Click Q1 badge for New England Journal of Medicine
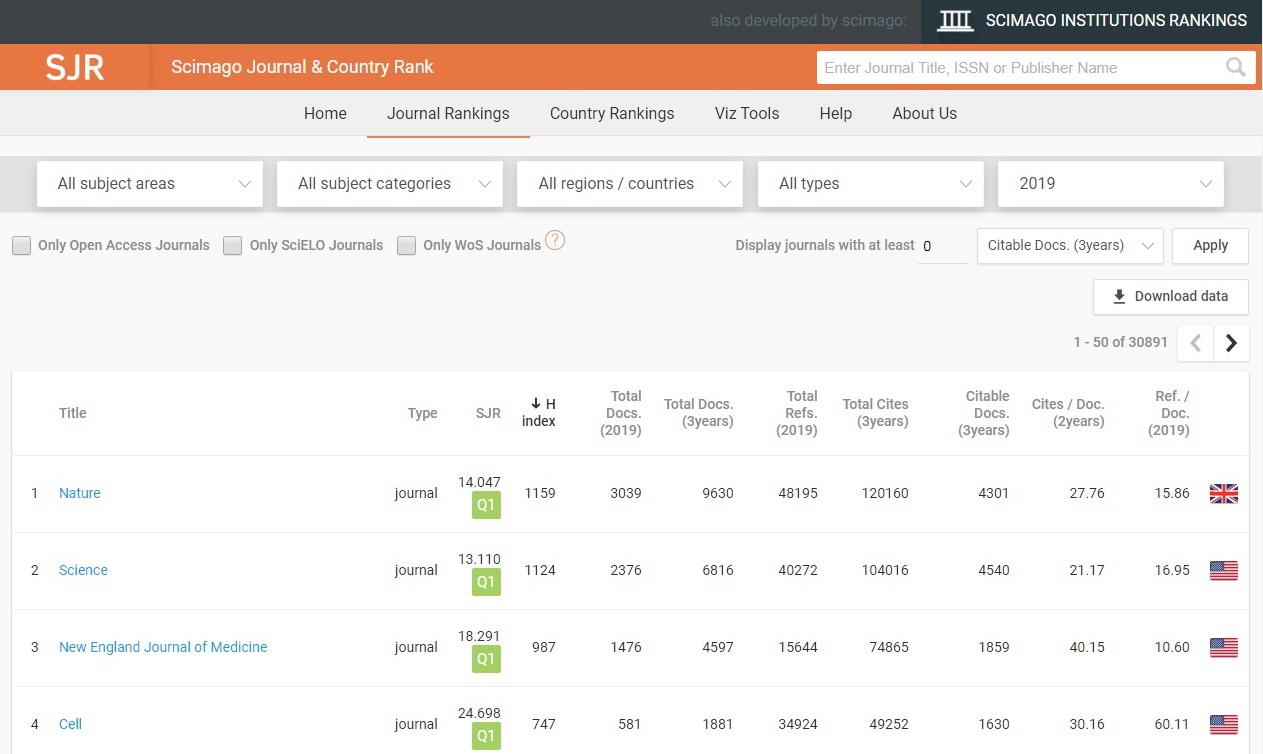The width and height of the screenshot is (1263, 754). [x=486, y=659]
